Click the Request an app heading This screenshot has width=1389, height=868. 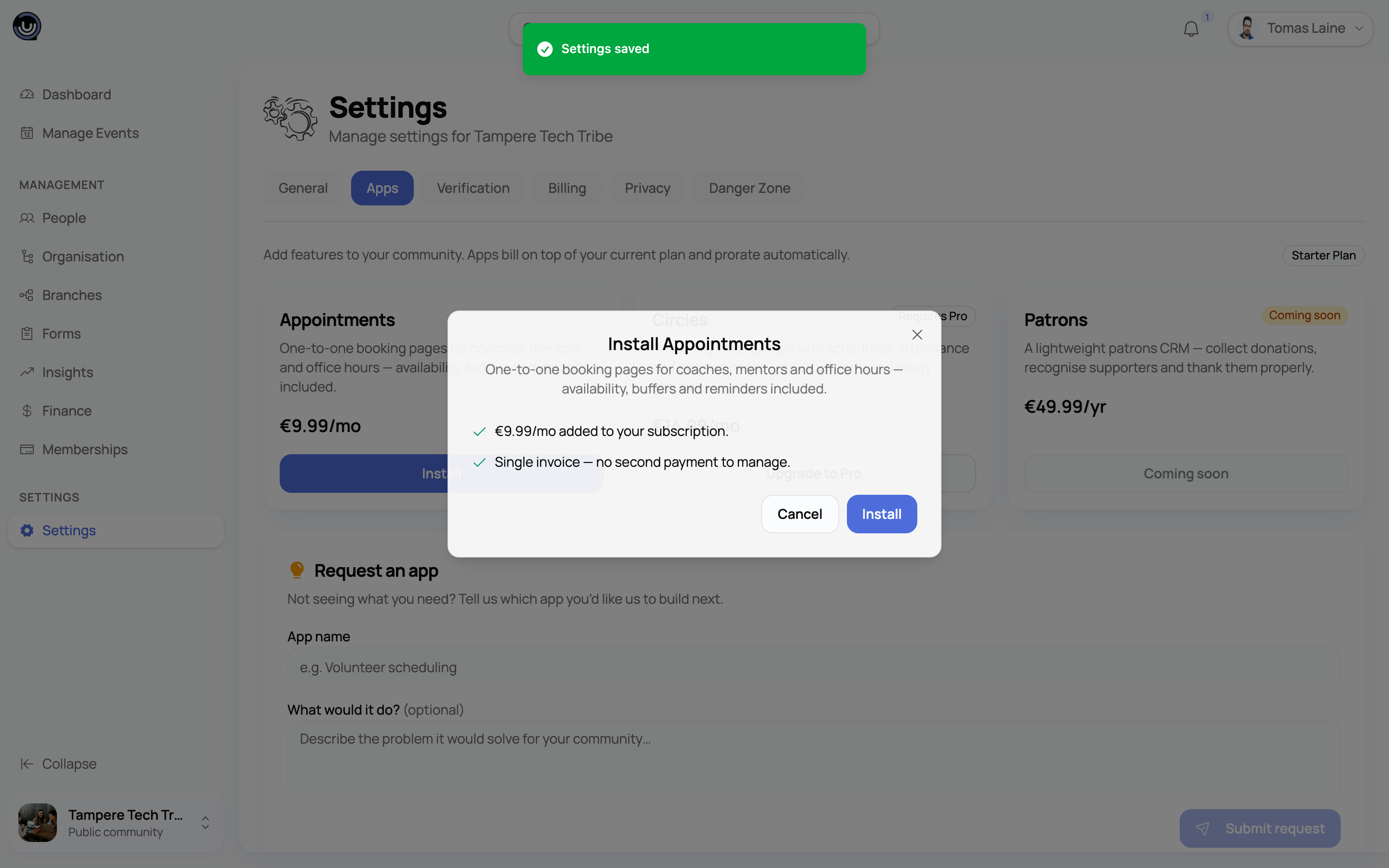coord(376,570)
